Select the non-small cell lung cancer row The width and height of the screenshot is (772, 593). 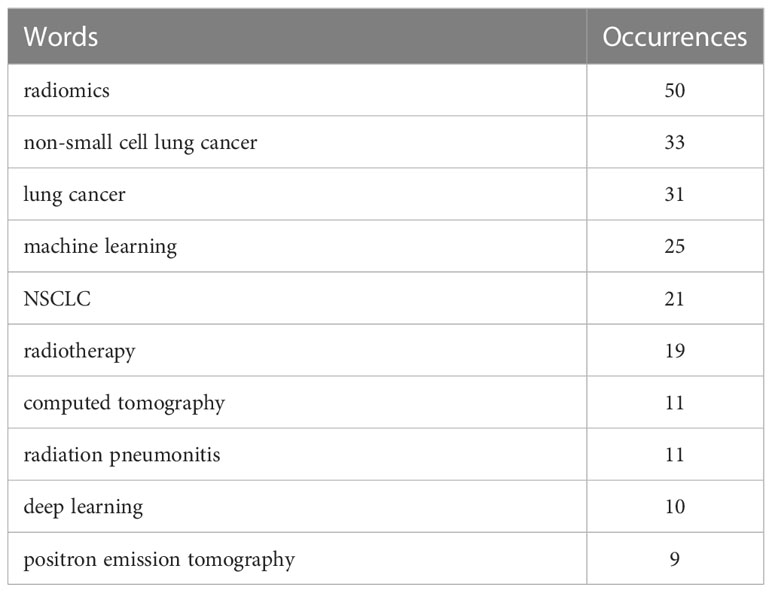point(386,142)
